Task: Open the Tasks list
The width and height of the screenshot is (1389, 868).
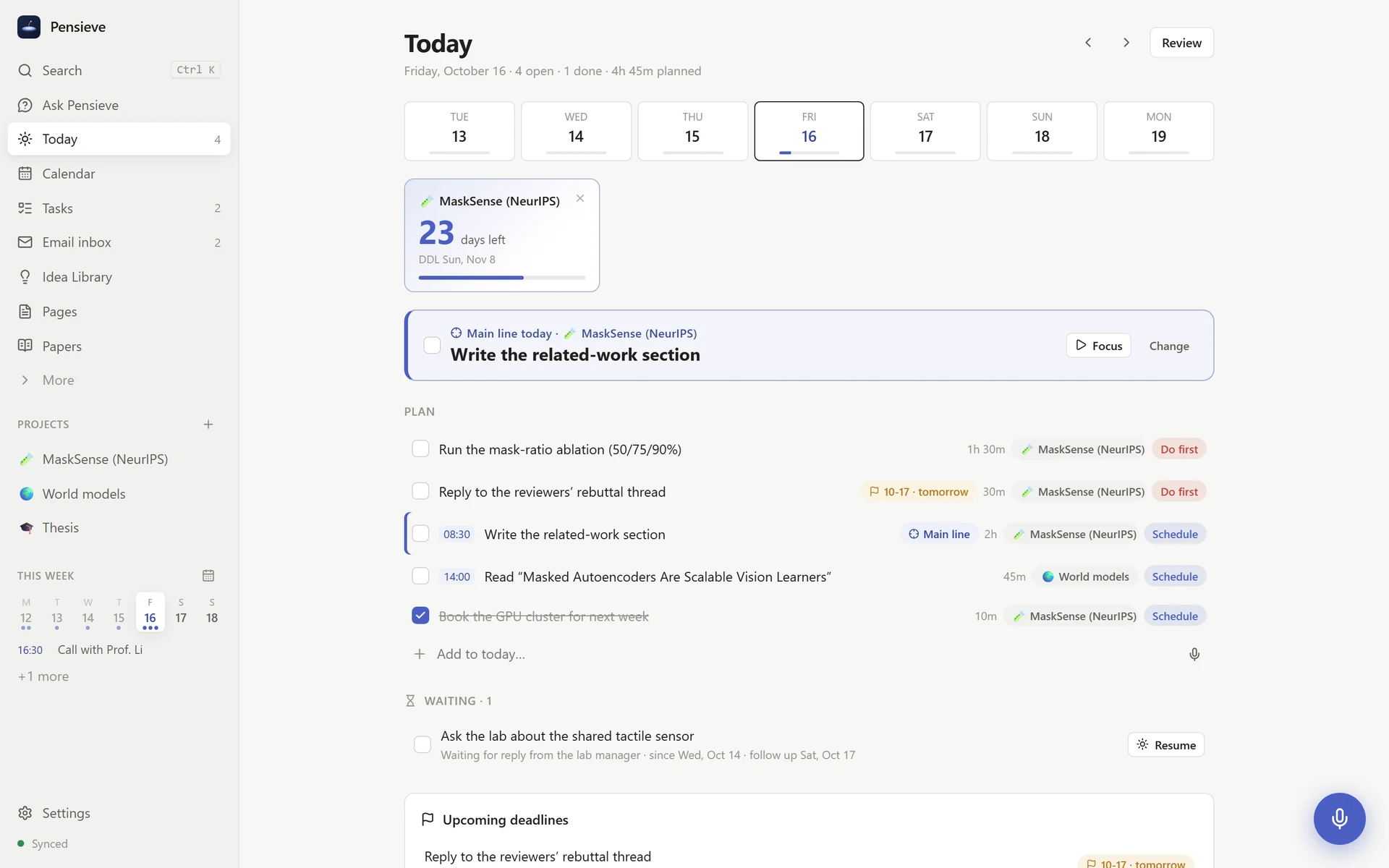Action: [x=119, y=208]
